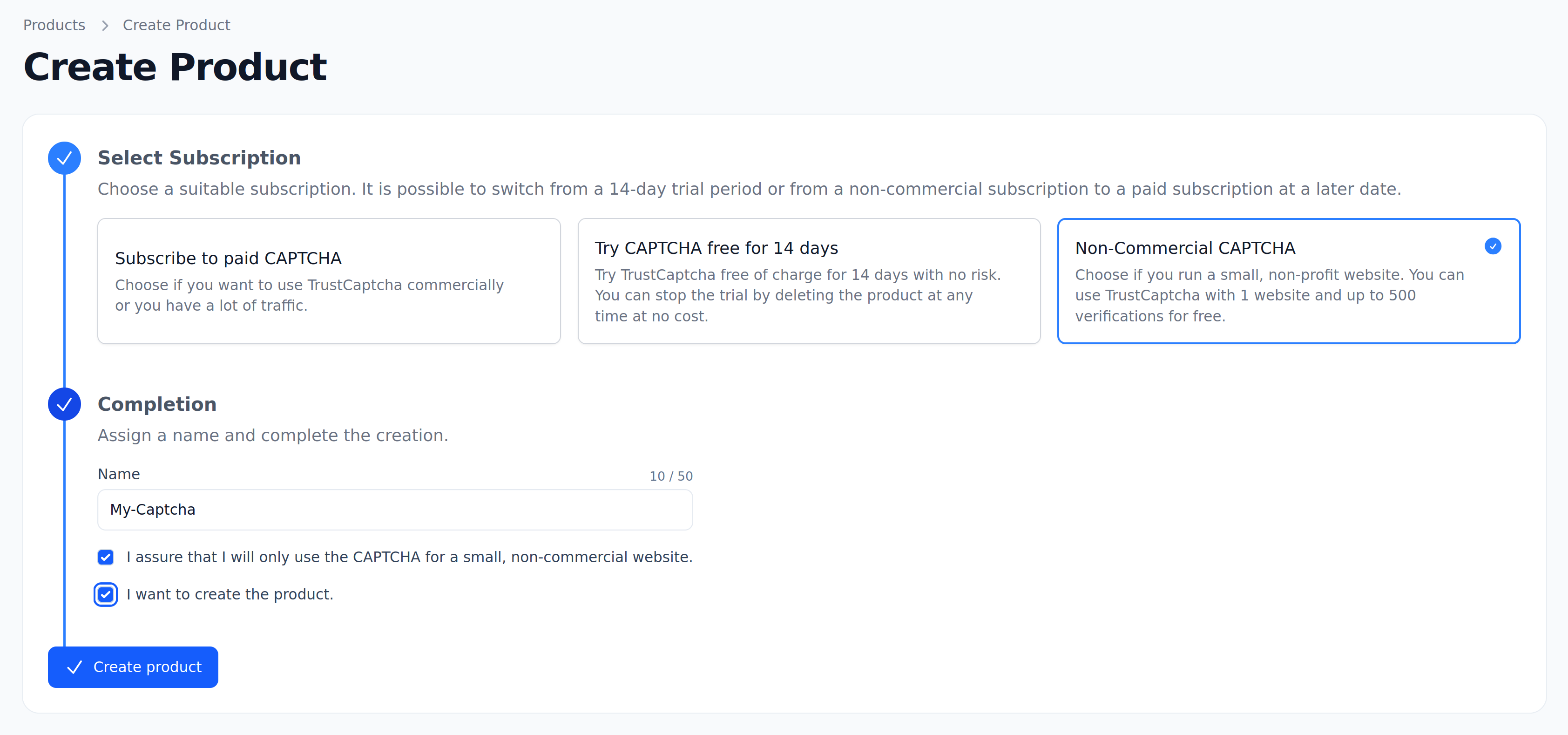Open the Products breadcrumb link
Image resolution: width=1568 pixels, height=735 pixels.
(54, 25)
